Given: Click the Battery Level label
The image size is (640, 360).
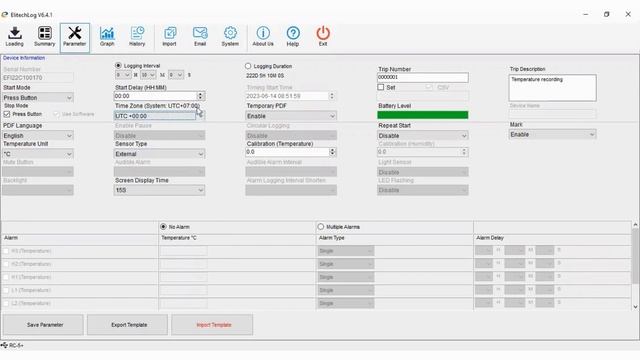Looking at the screenshot, I should [x=394, y=106].
